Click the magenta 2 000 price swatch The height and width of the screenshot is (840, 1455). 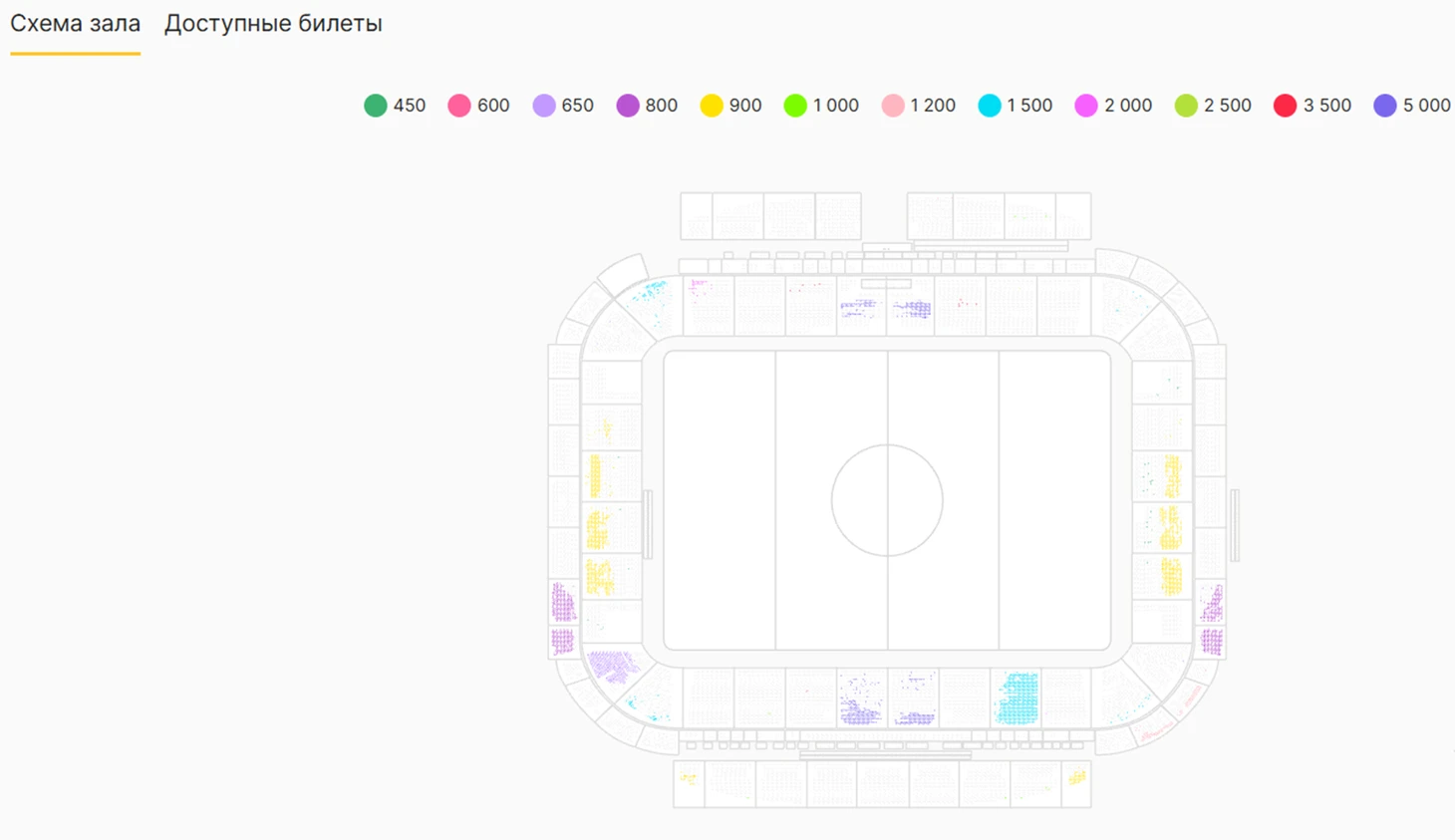pos(1086,106)
